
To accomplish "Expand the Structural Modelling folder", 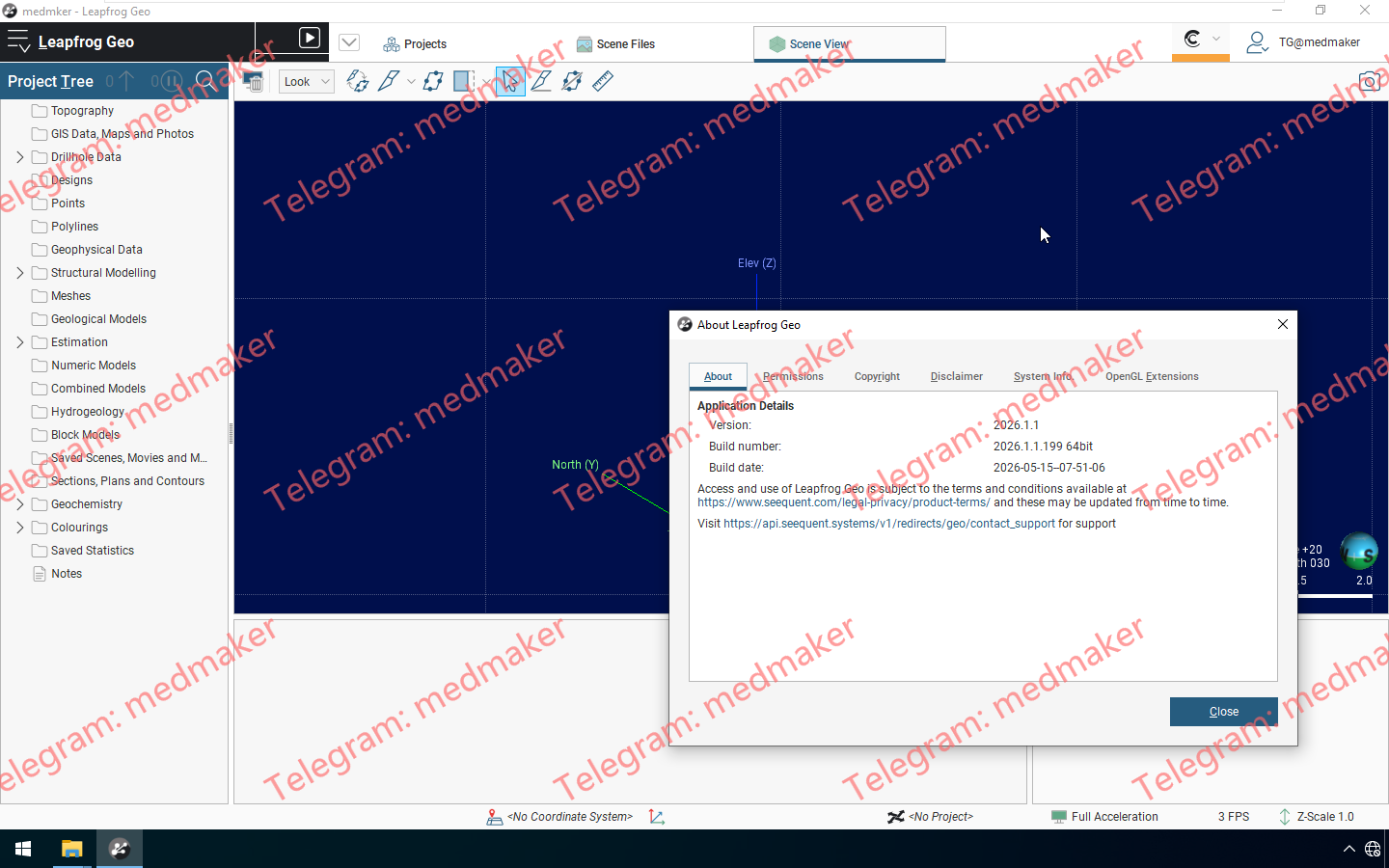I will coord(20,273).
